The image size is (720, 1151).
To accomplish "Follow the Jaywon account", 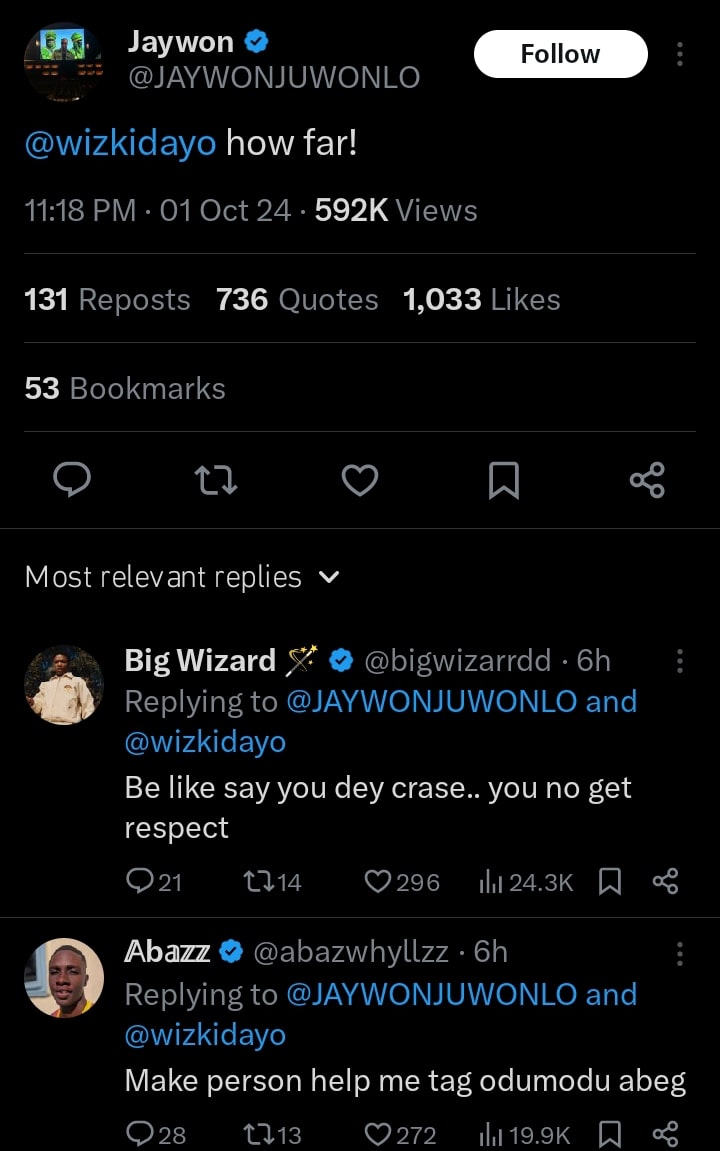I will pos(560,54).
